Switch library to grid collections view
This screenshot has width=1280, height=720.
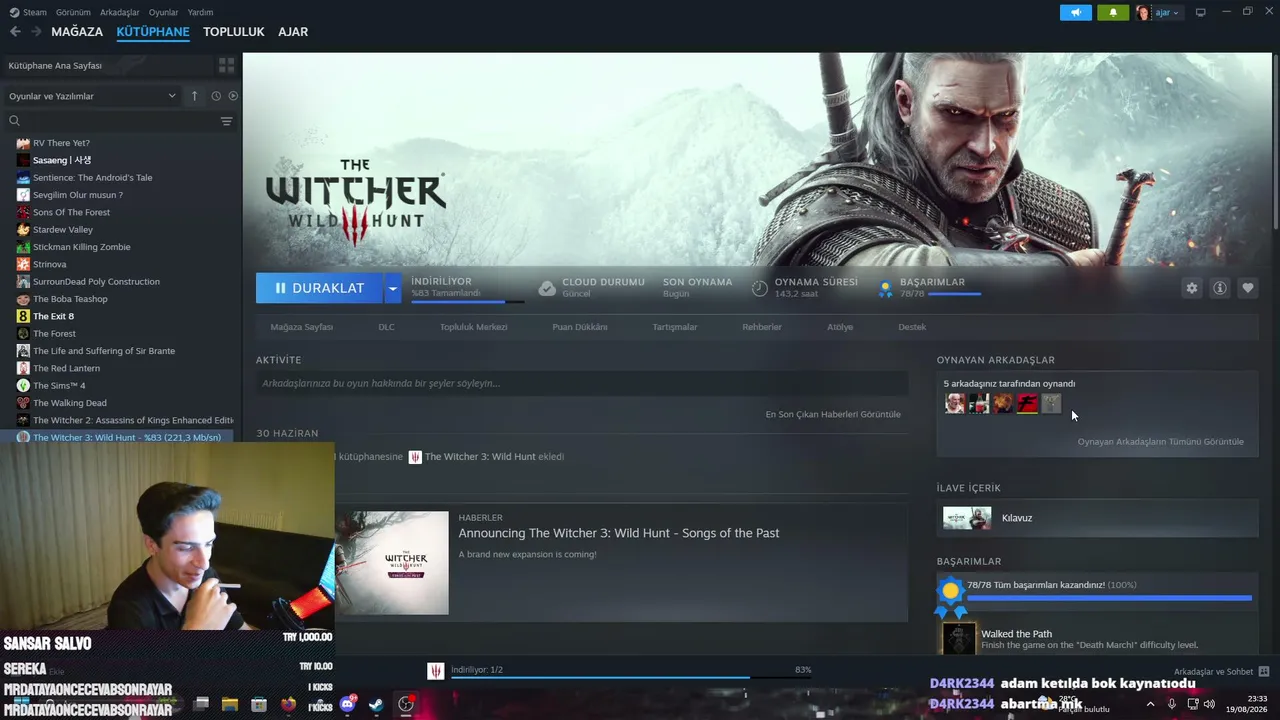coord(227,65)
